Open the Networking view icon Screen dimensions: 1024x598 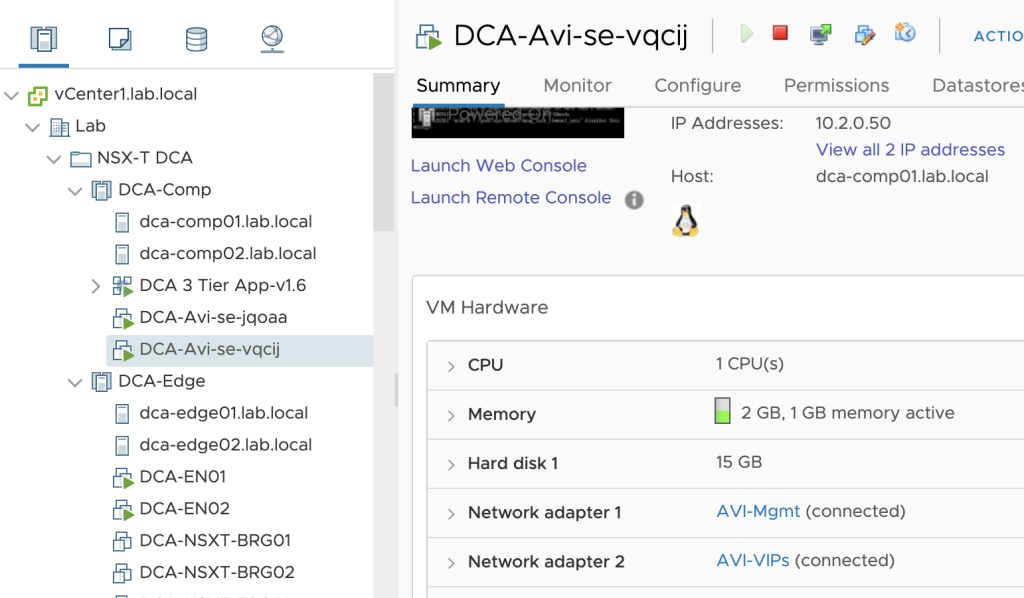(x=272, y=39)
